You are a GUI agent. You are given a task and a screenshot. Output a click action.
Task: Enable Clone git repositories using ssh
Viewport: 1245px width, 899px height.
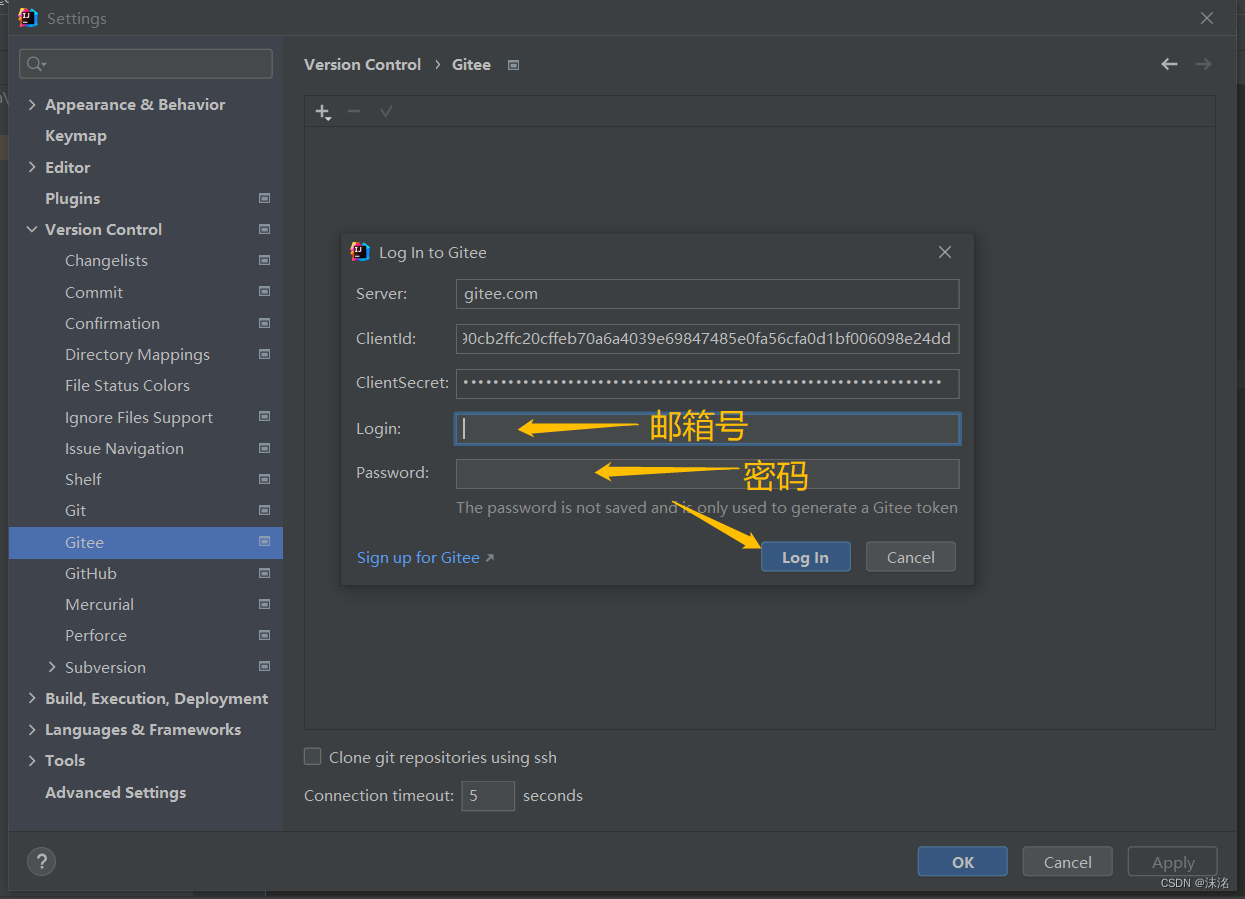(x=313, y=757)
